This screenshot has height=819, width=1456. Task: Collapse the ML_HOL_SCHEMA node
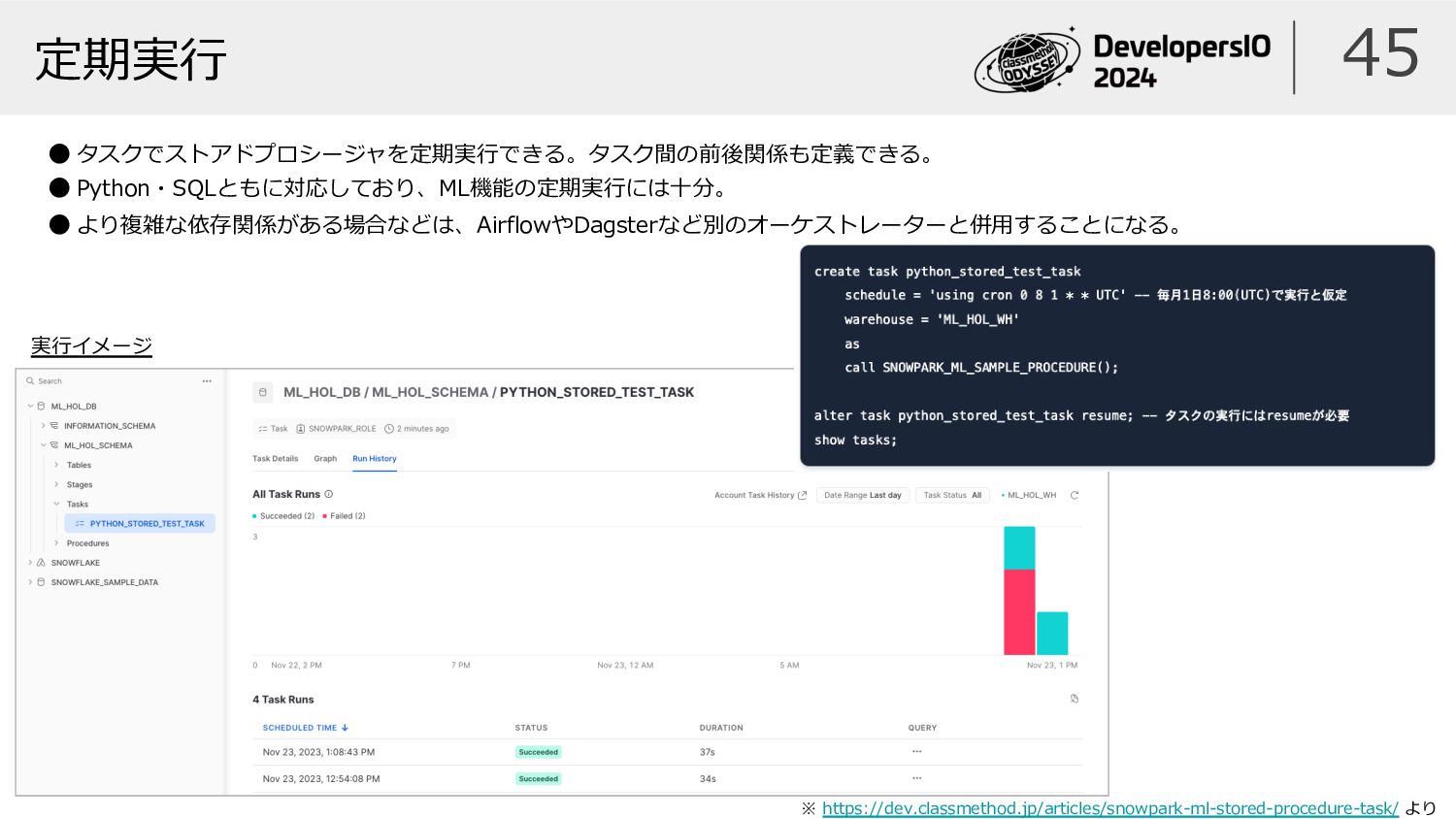coord(44,445)
